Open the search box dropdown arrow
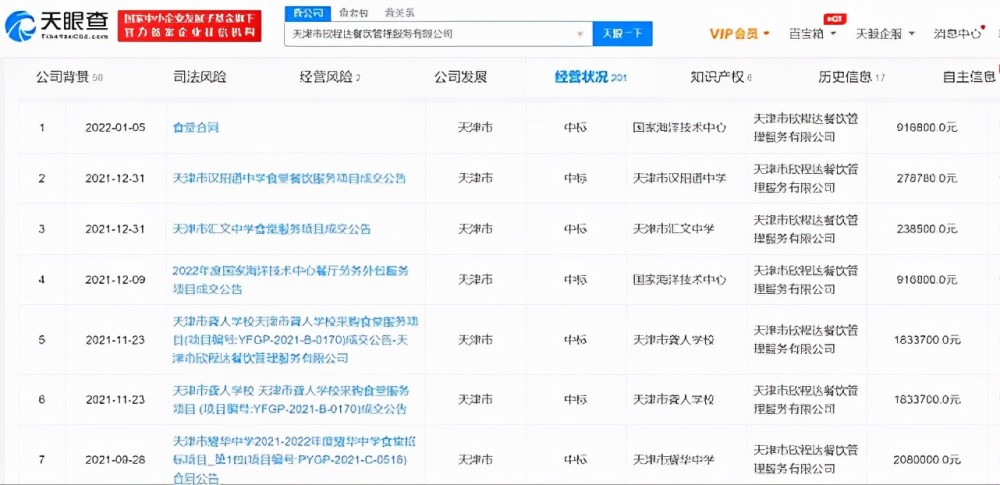This screenshot has height=485, width=1000. point(580,34)
